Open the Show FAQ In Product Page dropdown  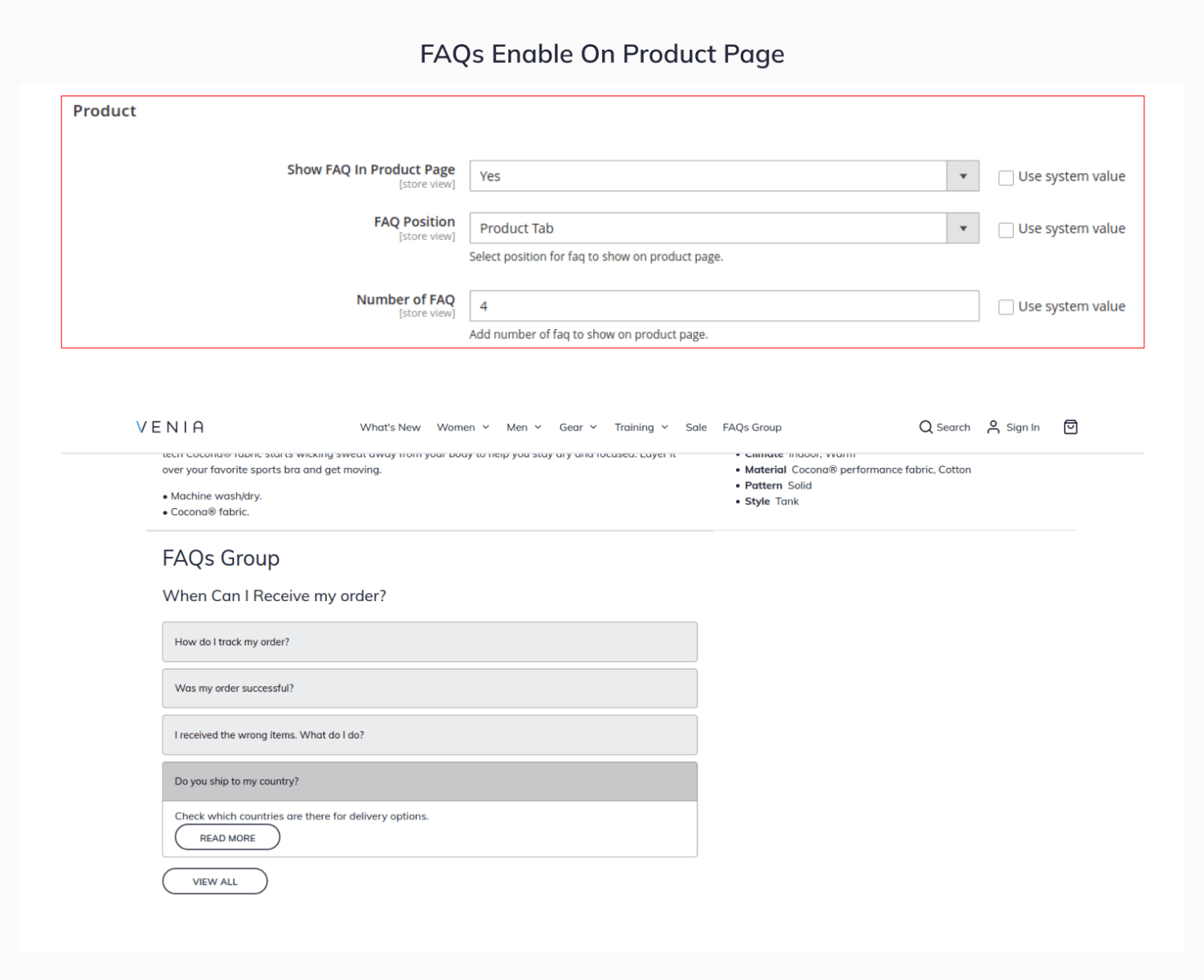point(963,176)
